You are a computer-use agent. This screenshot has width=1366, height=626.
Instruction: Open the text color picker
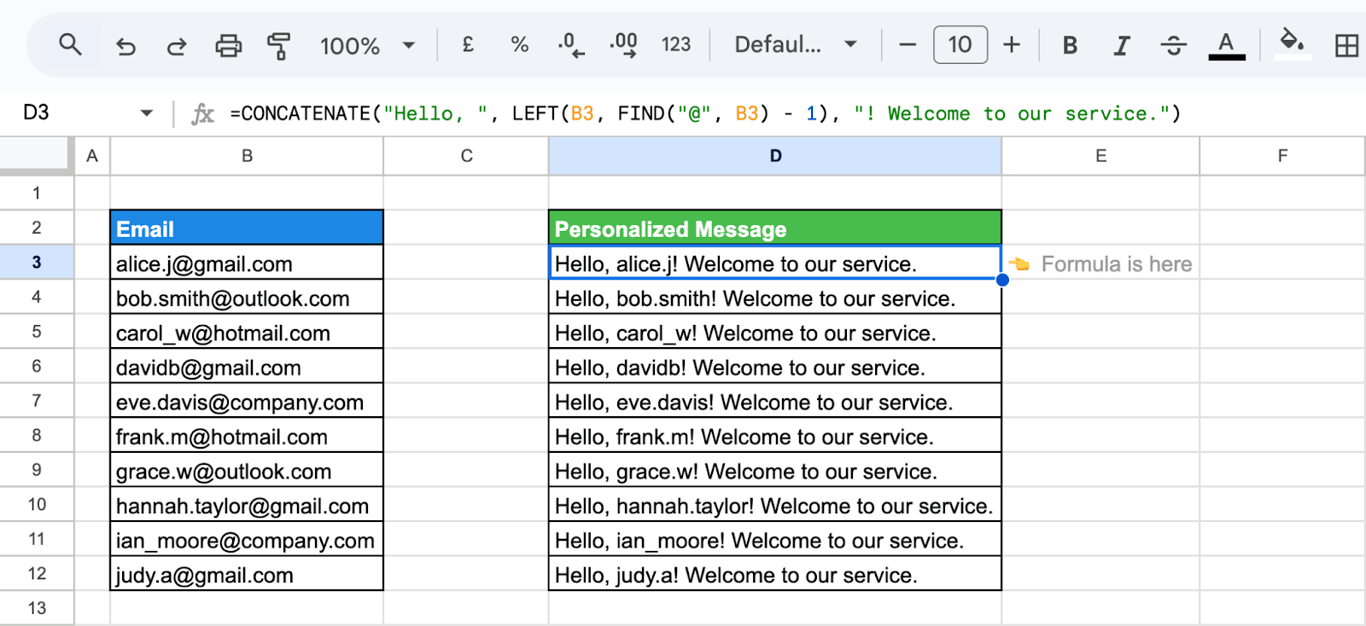click(x=1227, y=45)
